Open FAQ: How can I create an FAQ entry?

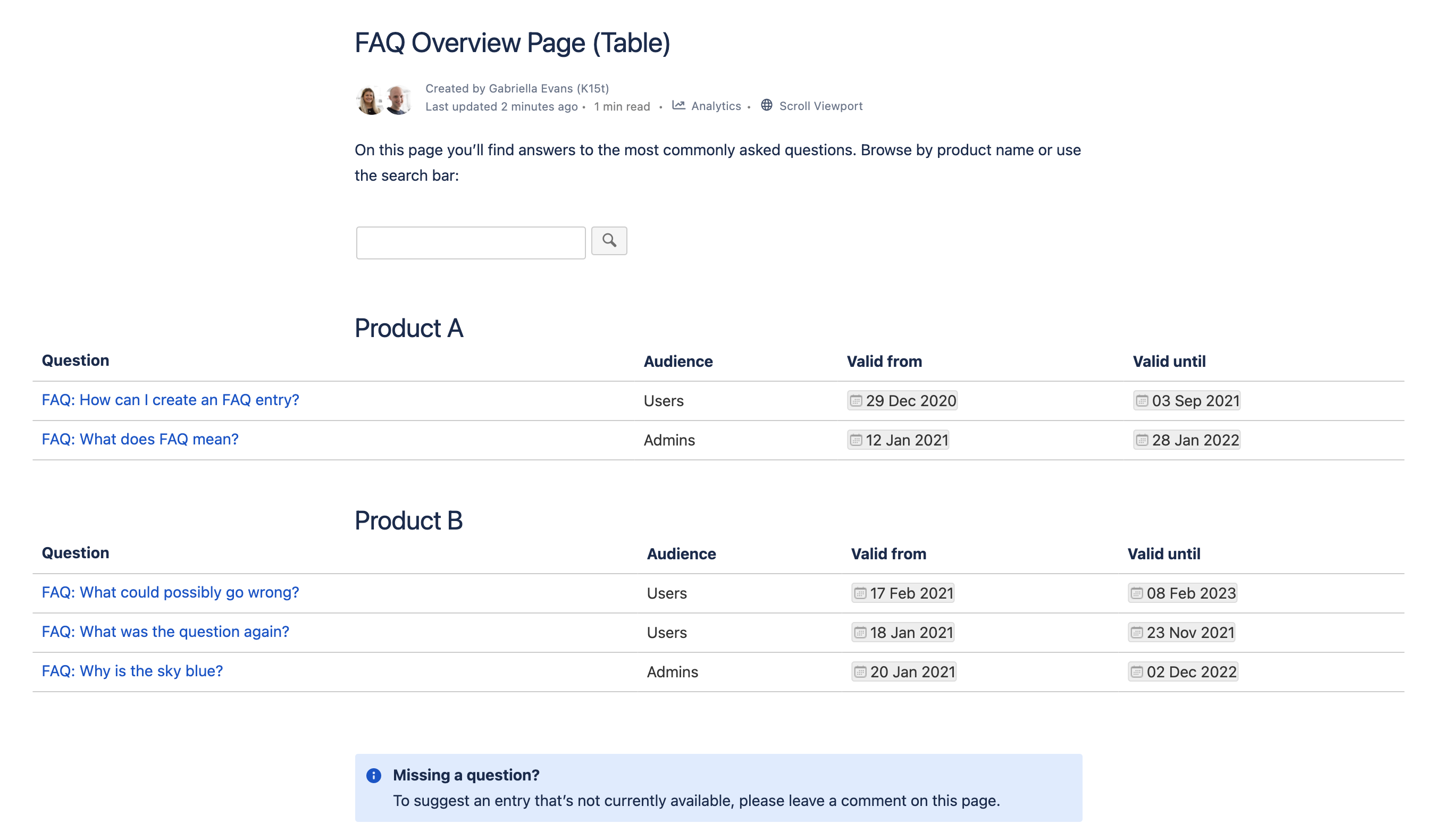(170, 400)
